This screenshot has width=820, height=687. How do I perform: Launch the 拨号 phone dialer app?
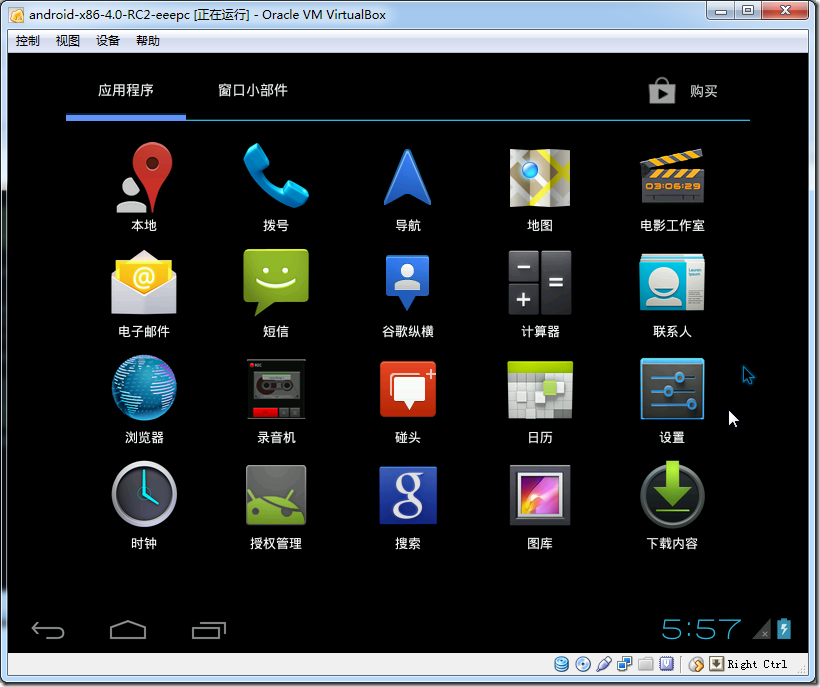tap(276, 187)
